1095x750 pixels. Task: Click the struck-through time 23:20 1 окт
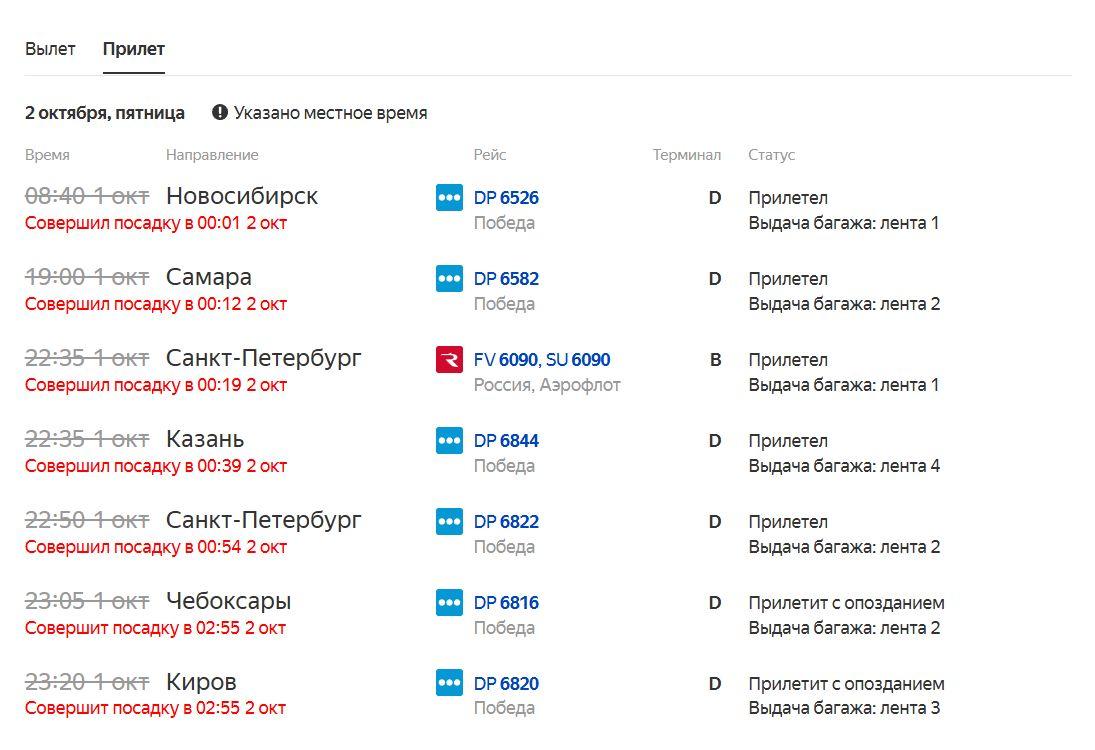[x=87, y=682]
